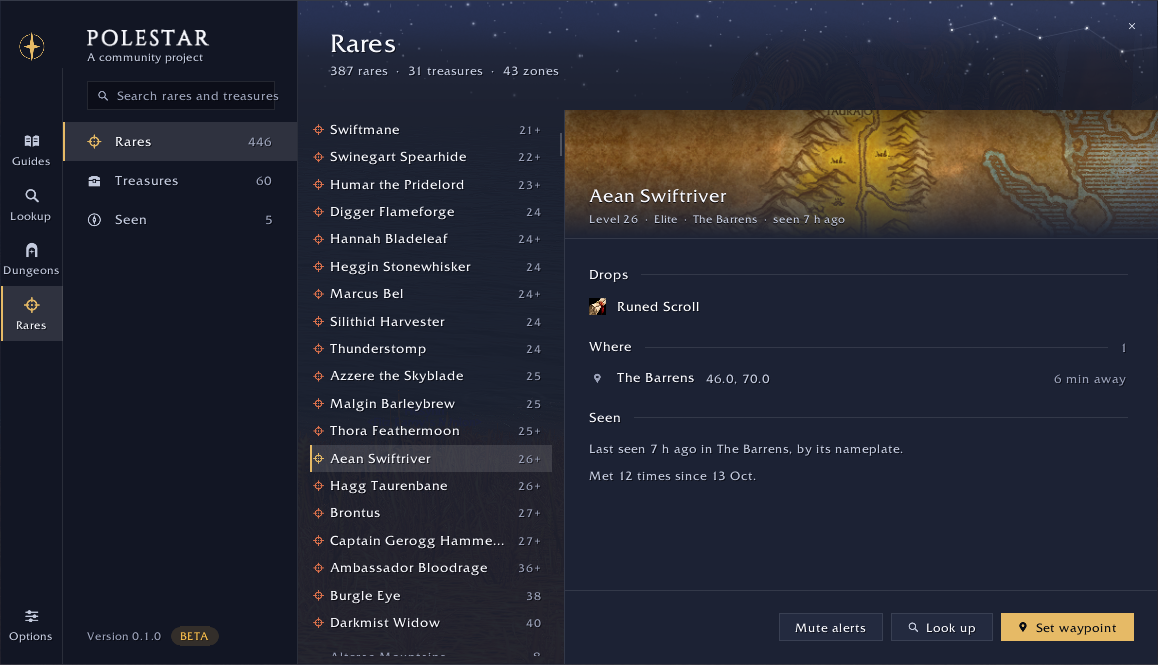
Task: Select Azzere the Skyblade rare
Action: click(x=431, y=376)
